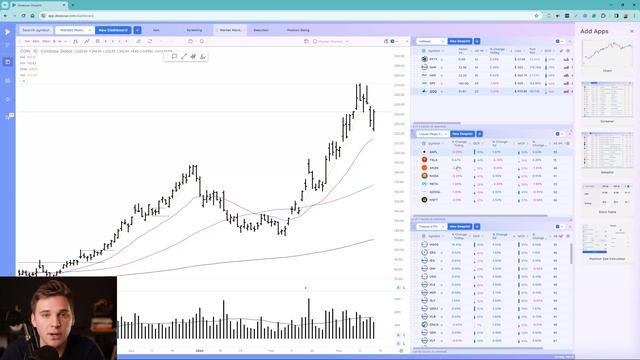This screenshot has width=640, height=360.
Task: Select the QQQ row in top watchlist
Action: click(492, 91)
